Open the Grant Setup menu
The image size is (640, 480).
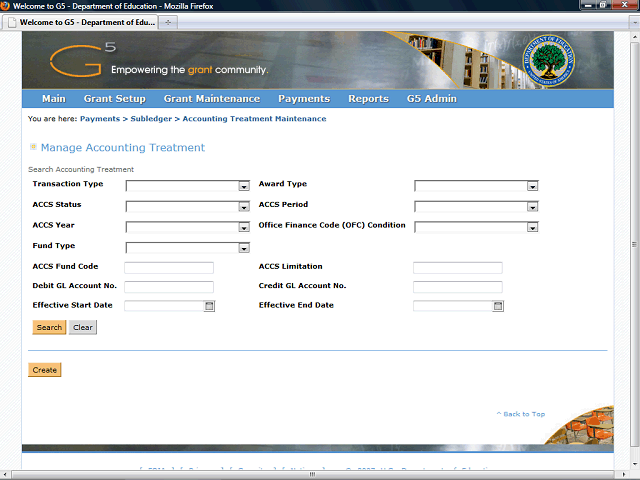pyautogui.click(x=115, y=99)
